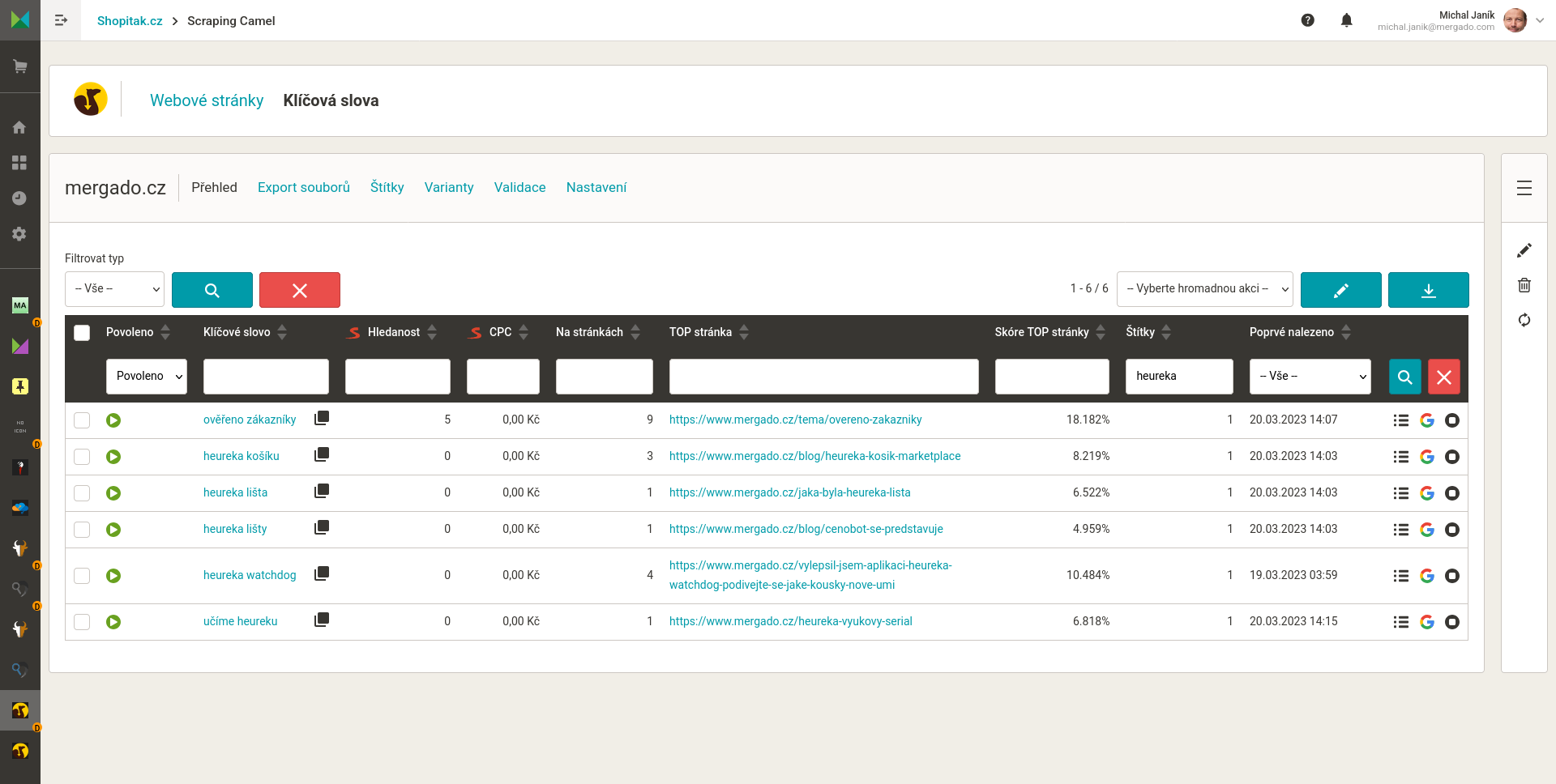Click the refresh icon in right panel
Screen dimensions: 1556x784
tap(1524, 320)
